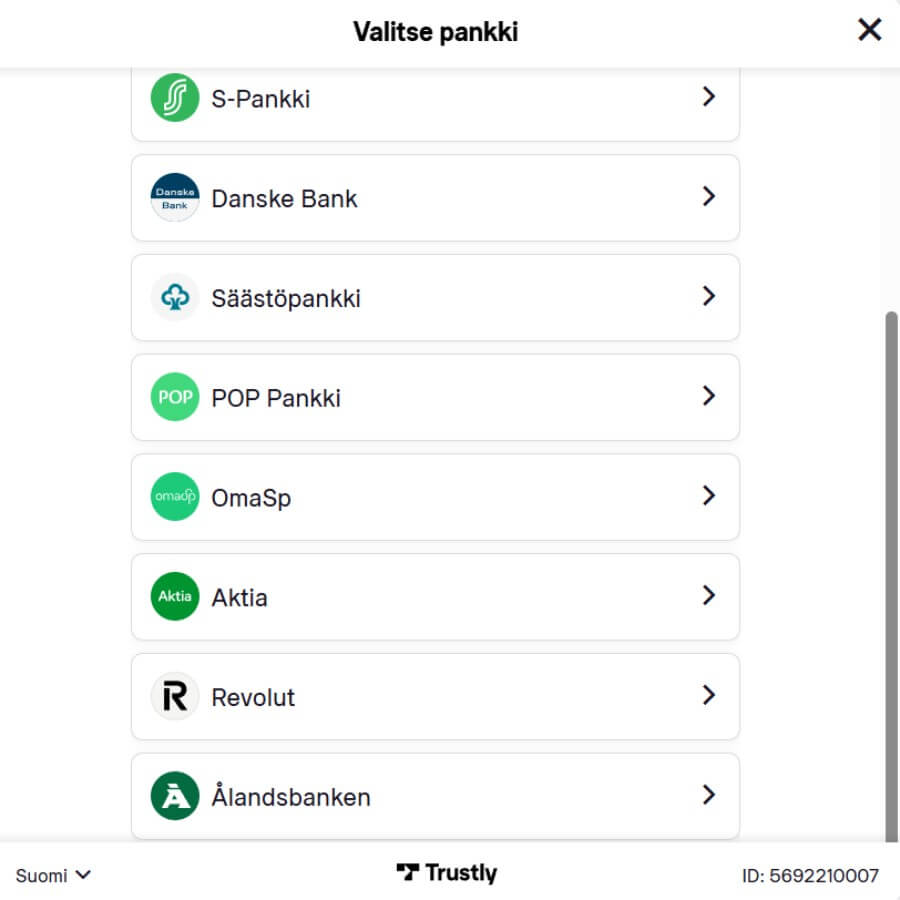Open the Suomi language dropdown

coord(54,875)
